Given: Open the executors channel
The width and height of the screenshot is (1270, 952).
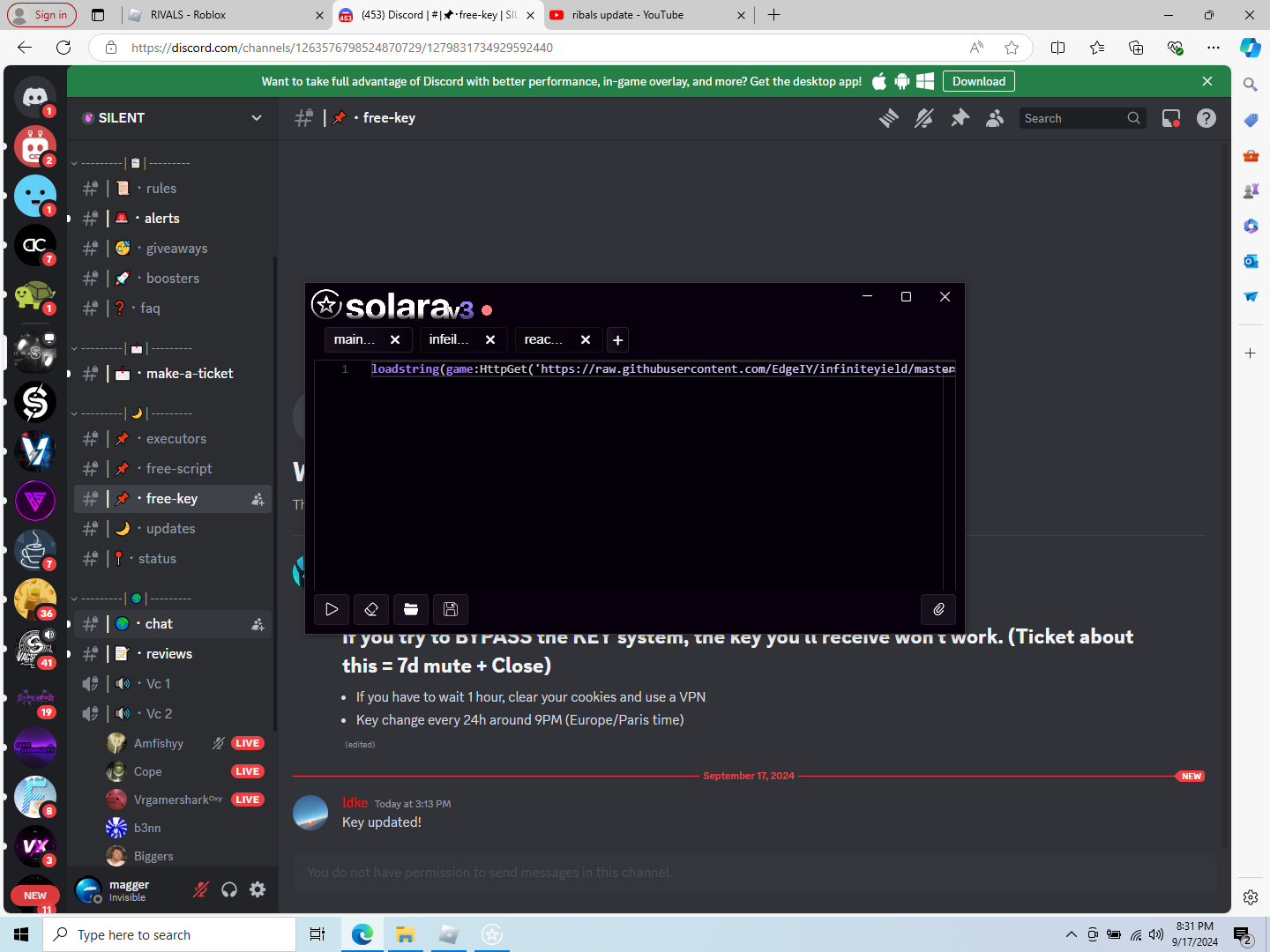Looking at the screenshot, I should point(173,439).
